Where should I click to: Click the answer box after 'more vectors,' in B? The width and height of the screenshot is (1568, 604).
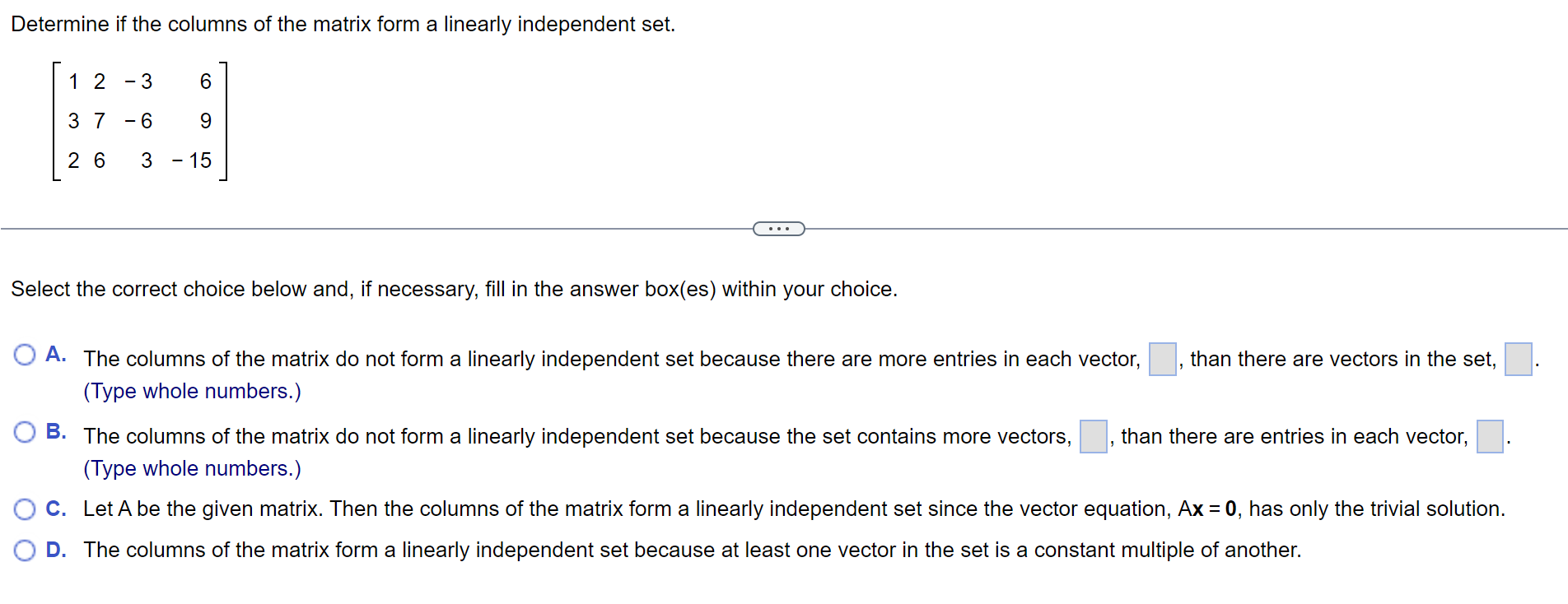(1092, 437)
